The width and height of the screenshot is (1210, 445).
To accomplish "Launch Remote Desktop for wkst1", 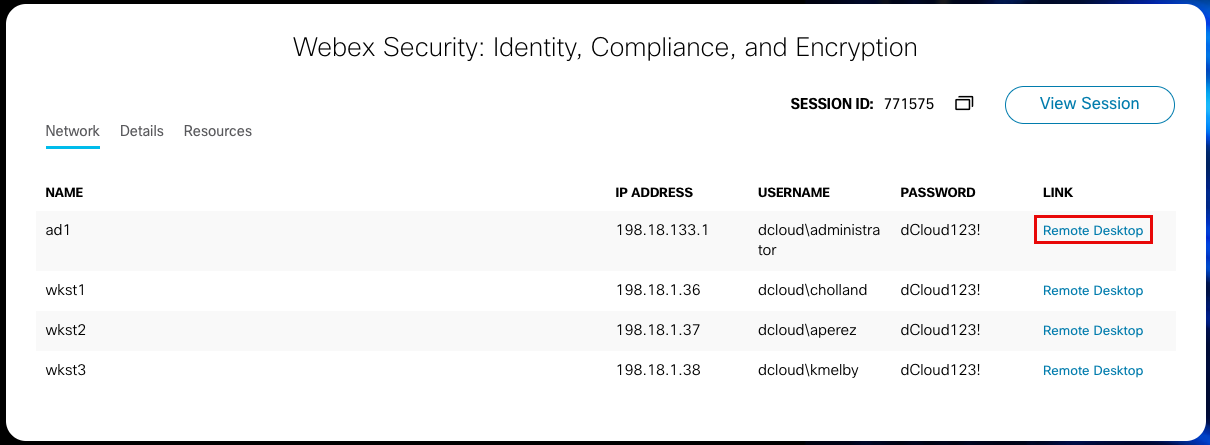I will click(1092, 291).
